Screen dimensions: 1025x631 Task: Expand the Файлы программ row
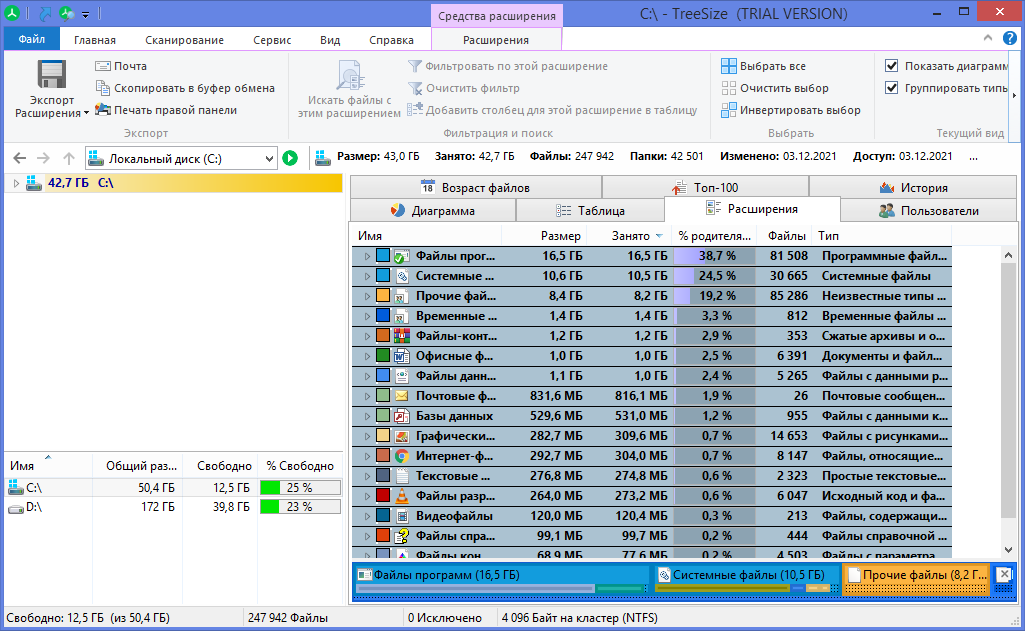pos(367,256)
